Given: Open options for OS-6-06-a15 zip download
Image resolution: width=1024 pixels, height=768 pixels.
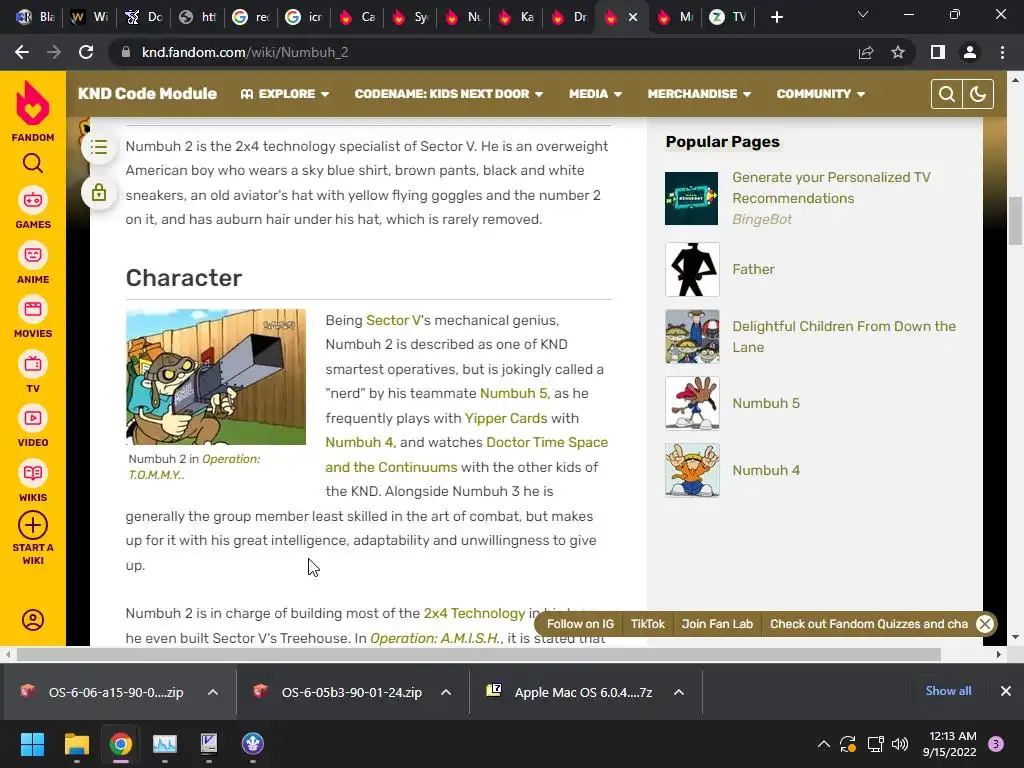Looking at the screenshot, I should click(x=213, y=692).
